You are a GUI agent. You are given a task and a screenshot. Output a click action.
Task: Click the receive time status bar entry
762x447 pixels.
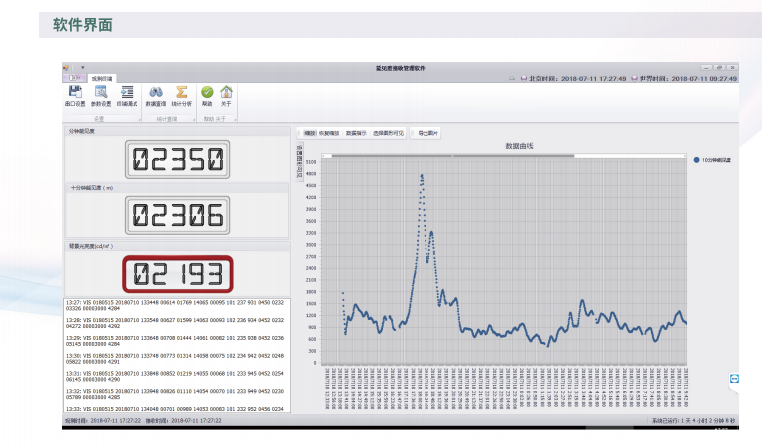183,421
